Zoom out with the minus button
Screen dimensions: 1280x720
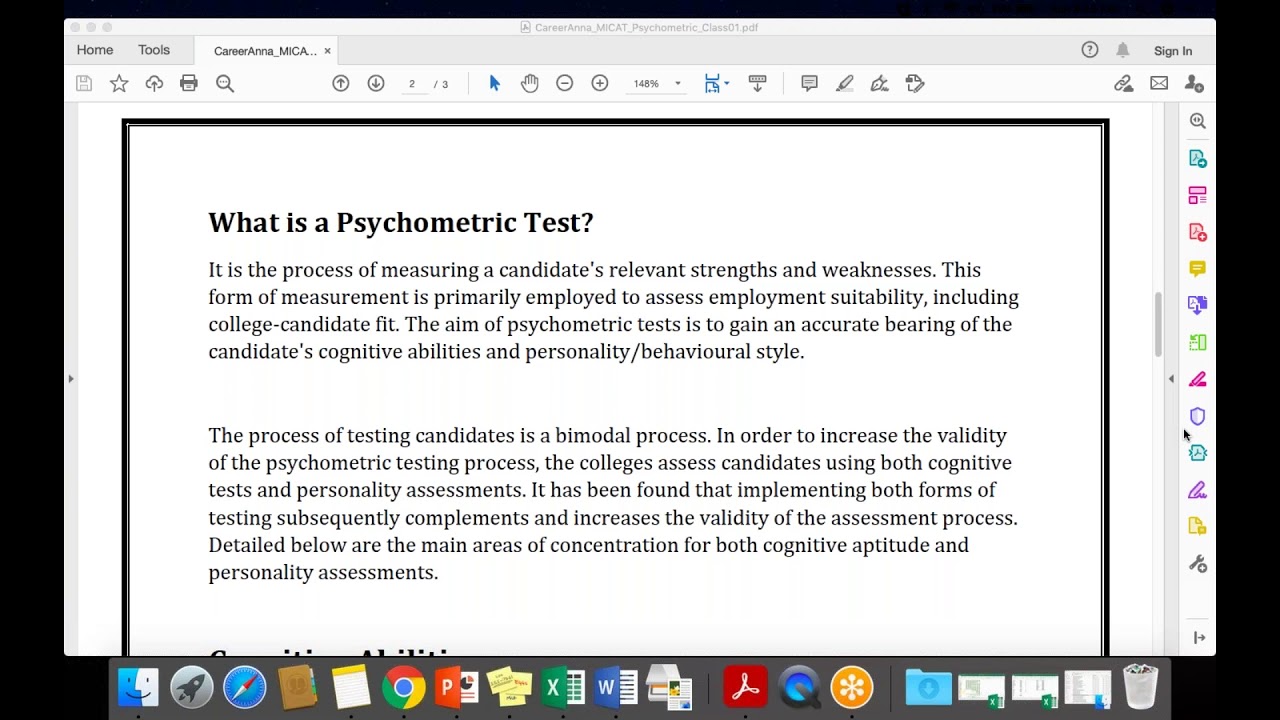tap(565, 84)
